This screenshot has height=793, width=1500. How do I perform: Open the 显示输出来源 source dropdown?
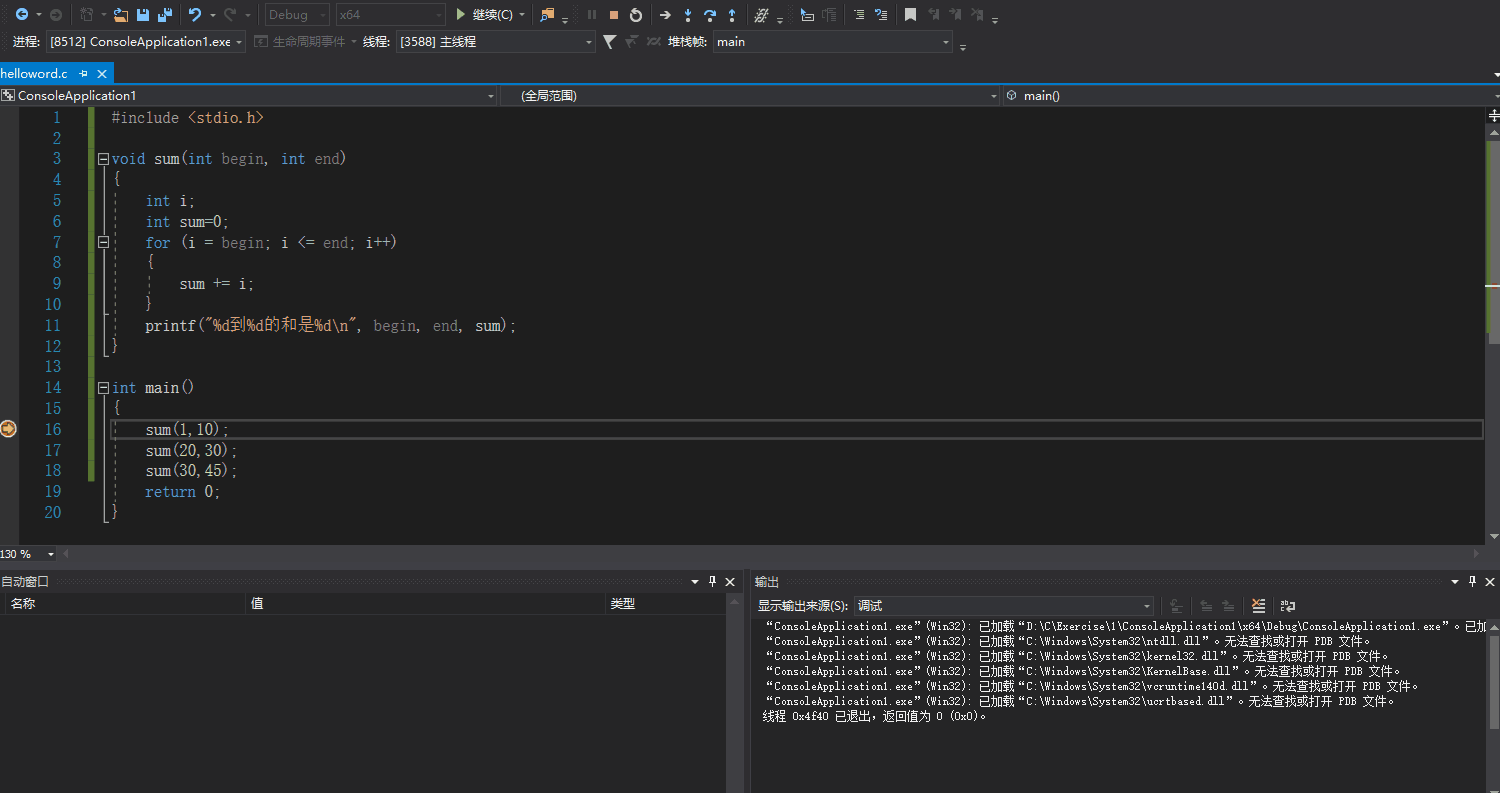point(1004,606)
